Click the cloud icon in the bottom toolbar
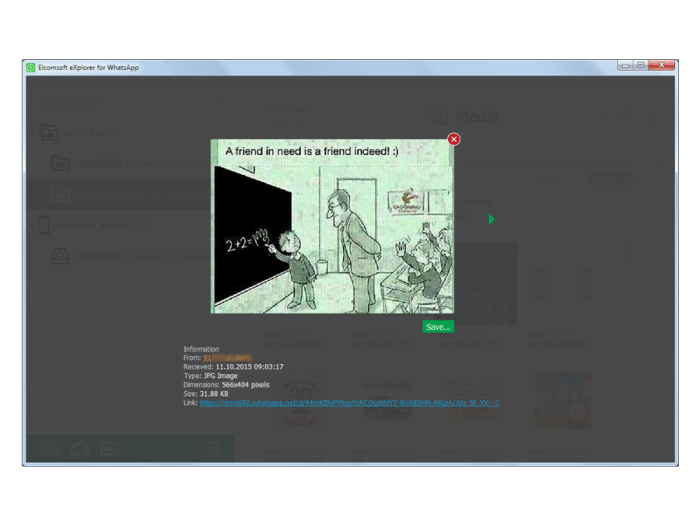 pyautogui.click(x=80, y=448)
